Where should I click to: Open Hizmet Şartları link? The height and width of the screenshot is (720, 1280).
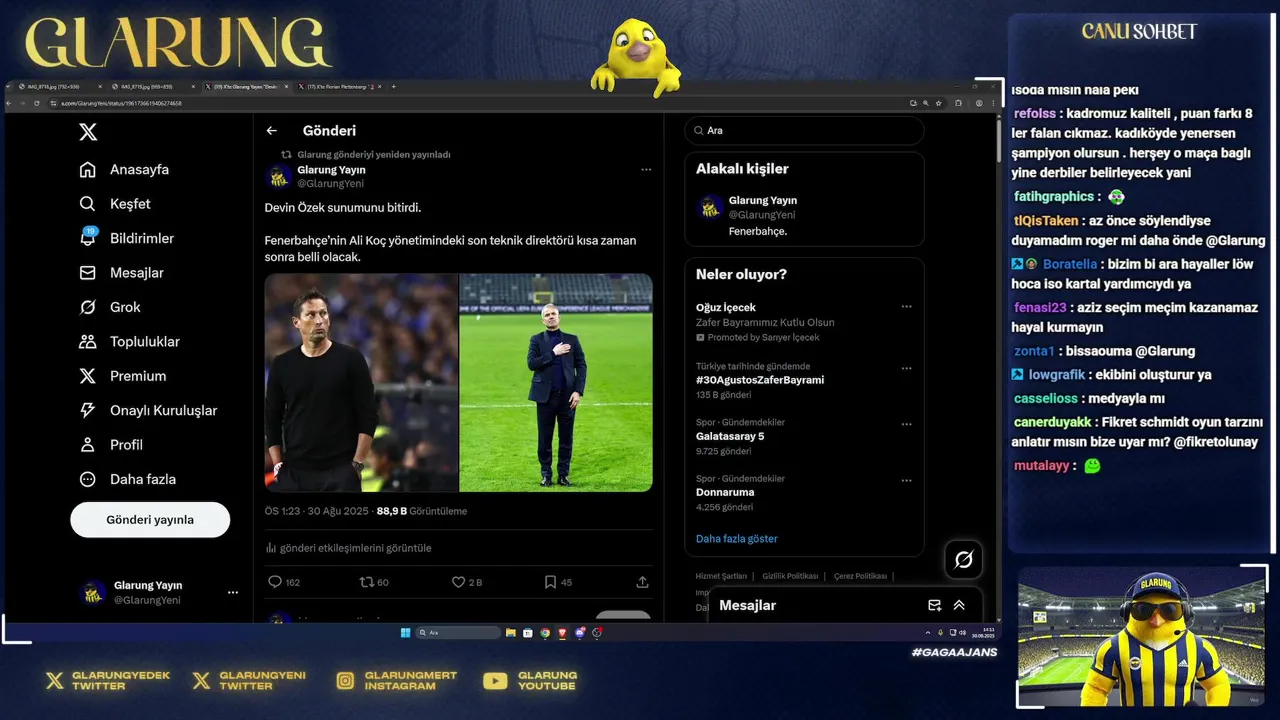[x=721, y=577]
